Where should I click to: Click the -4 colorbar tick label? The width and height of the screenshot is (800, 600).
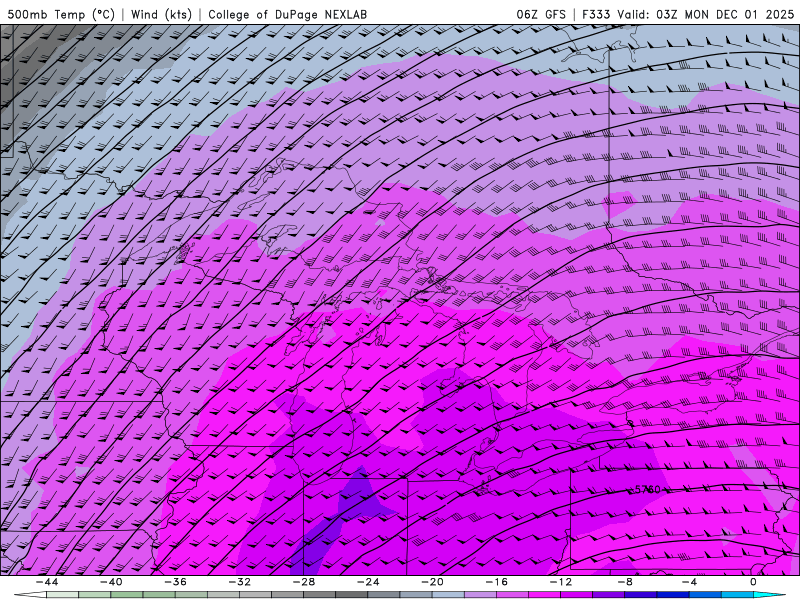689,582
